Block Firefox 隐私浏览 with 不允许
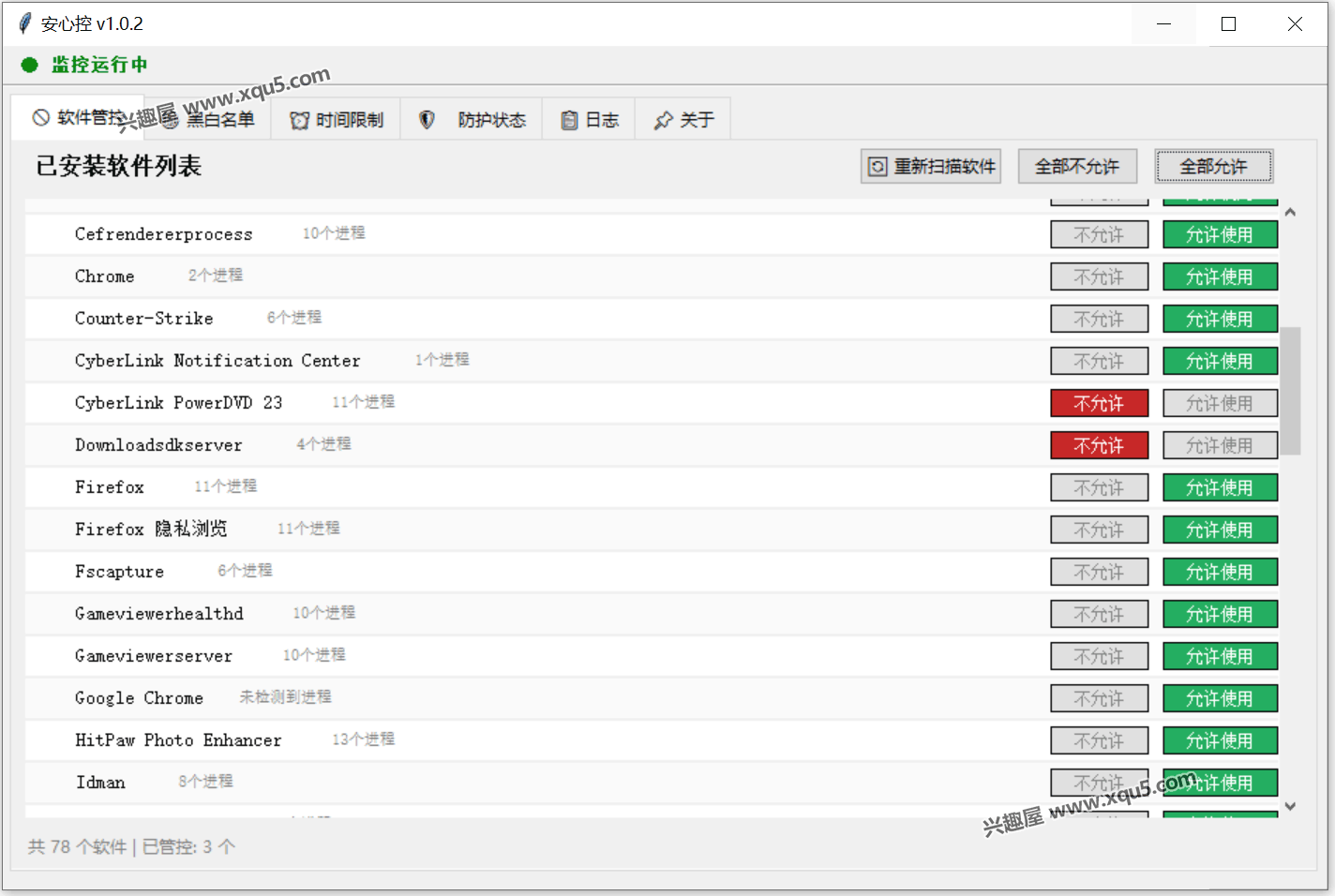Image resolution: width=1335 pixels, height=896 pixels. (1099, 530)
